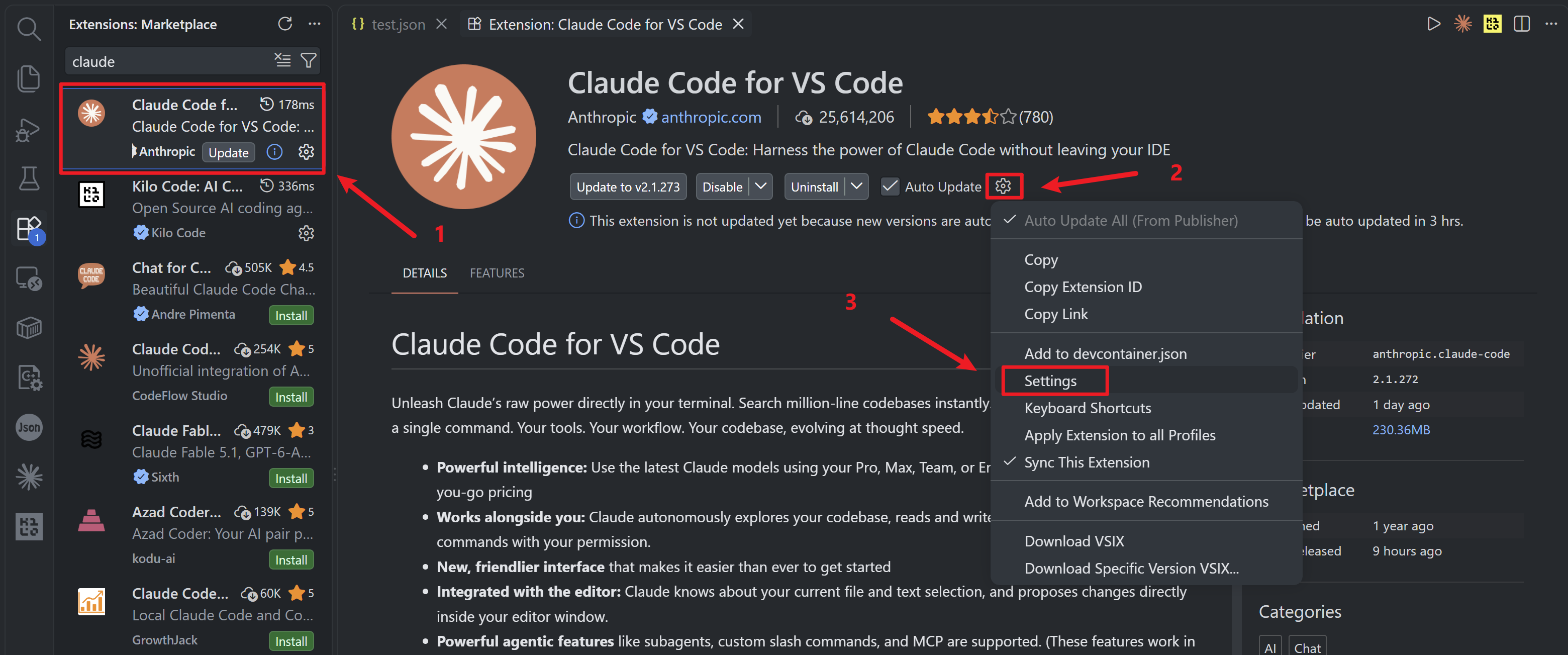This screenshot has height=655, width=1568.
Task: Click Update to v2.1.273 button
Action: point(628,186)
